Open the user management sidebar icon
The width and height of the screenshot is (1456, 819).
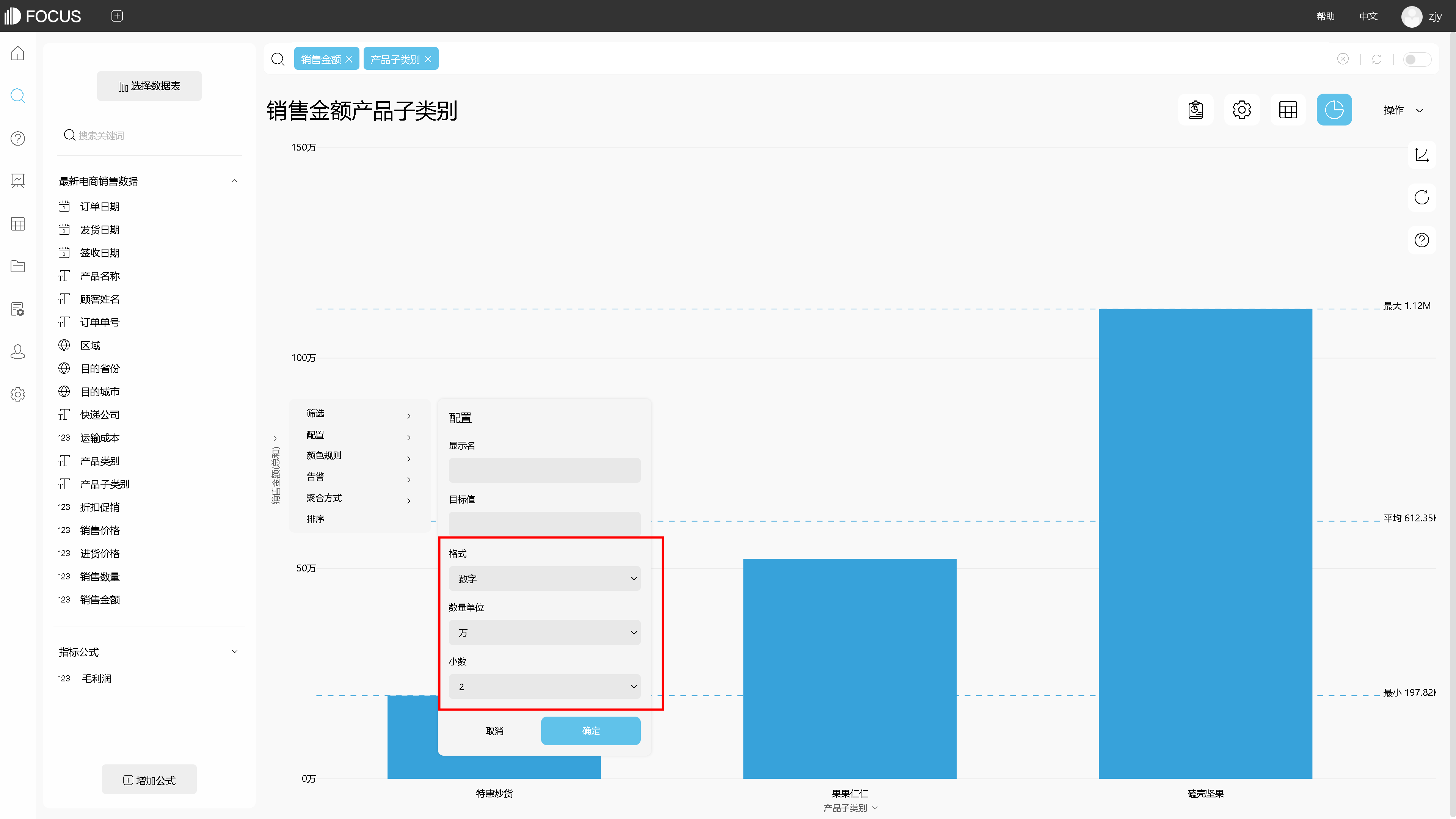point(18,351)
